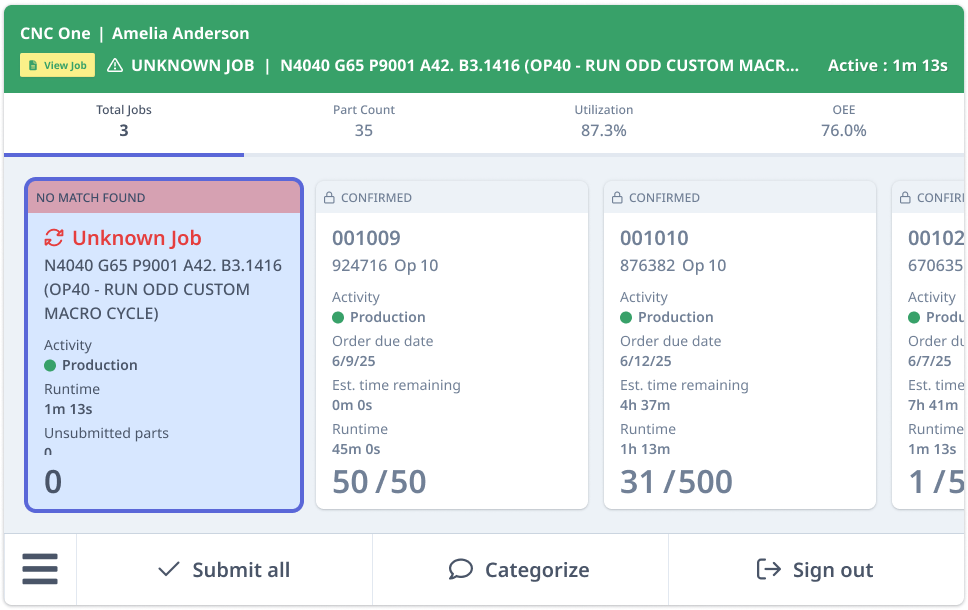Click the Sign out arrow icon
The image size is (968, 610).
[768, 570]
